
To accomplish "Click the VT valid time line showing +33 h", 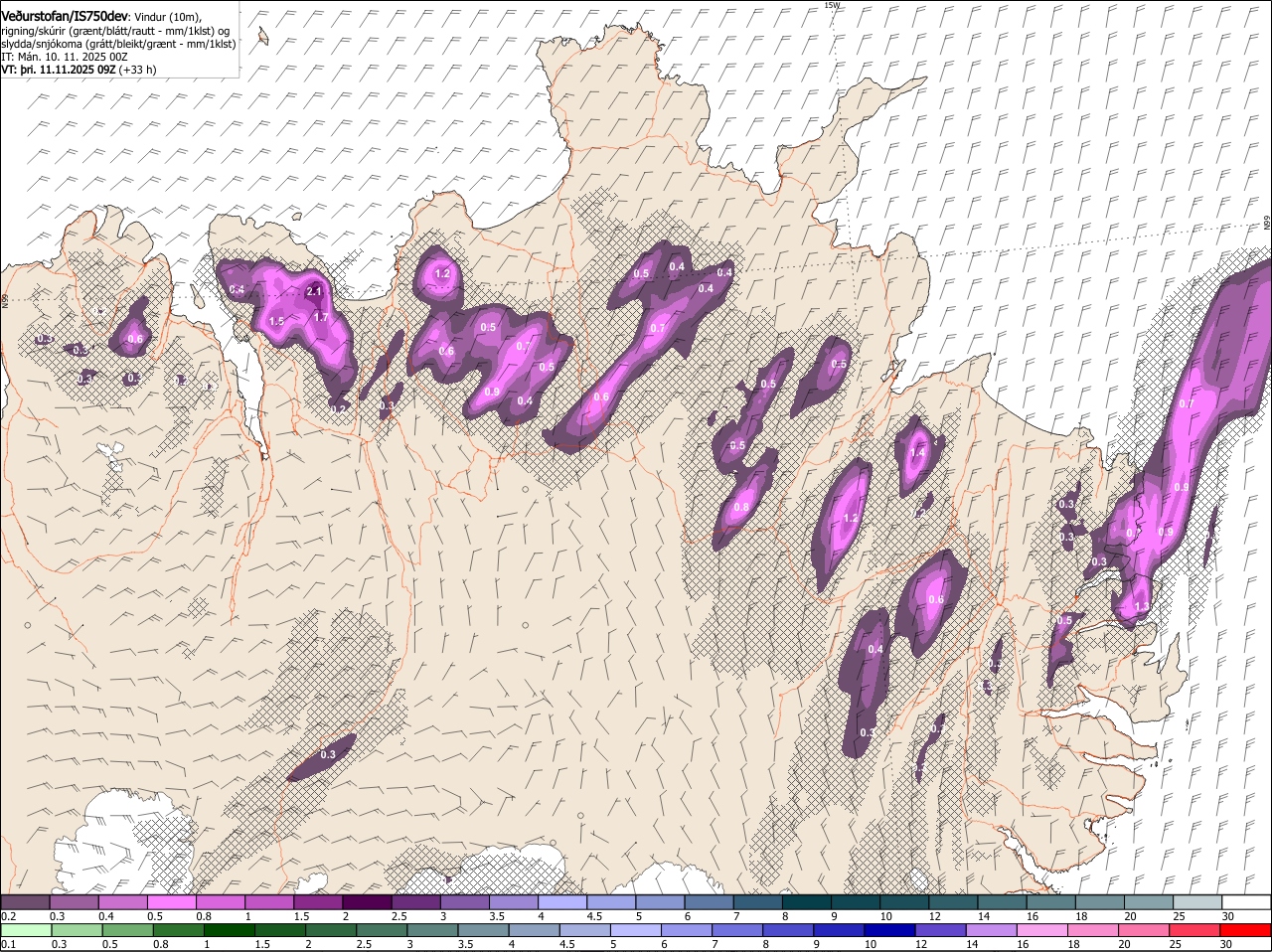I will click(79, 70).
